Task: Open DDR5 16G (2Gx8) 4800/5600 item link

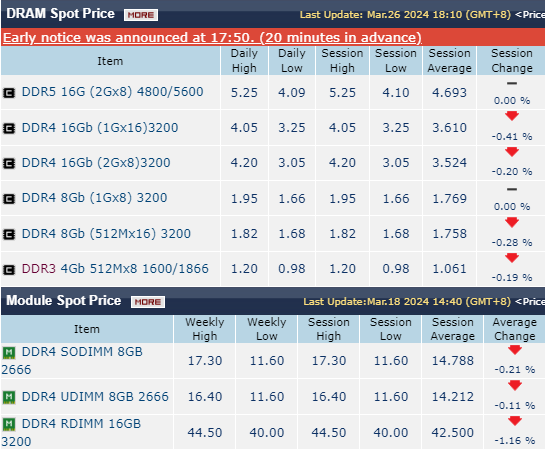Action: pos(112,92)
